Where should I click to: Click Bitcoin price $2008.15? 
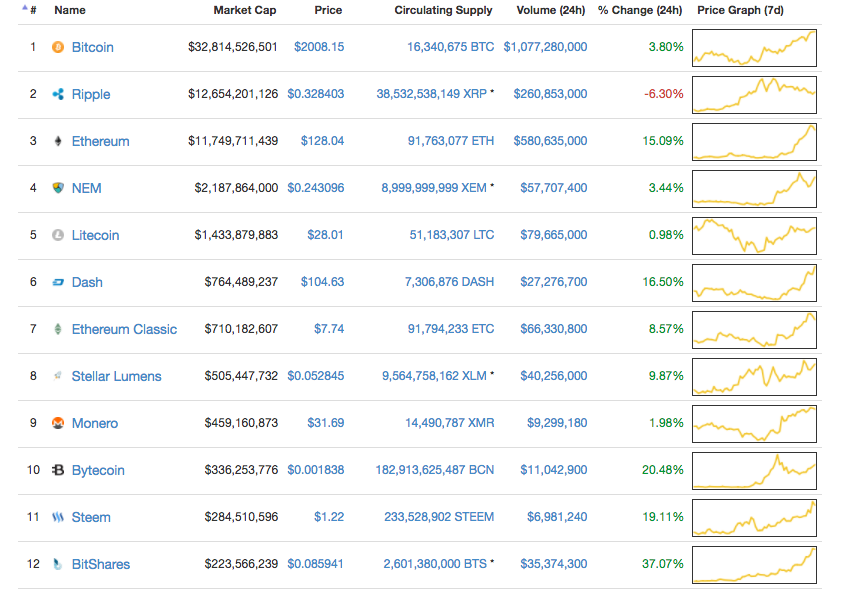pos(319,47)
